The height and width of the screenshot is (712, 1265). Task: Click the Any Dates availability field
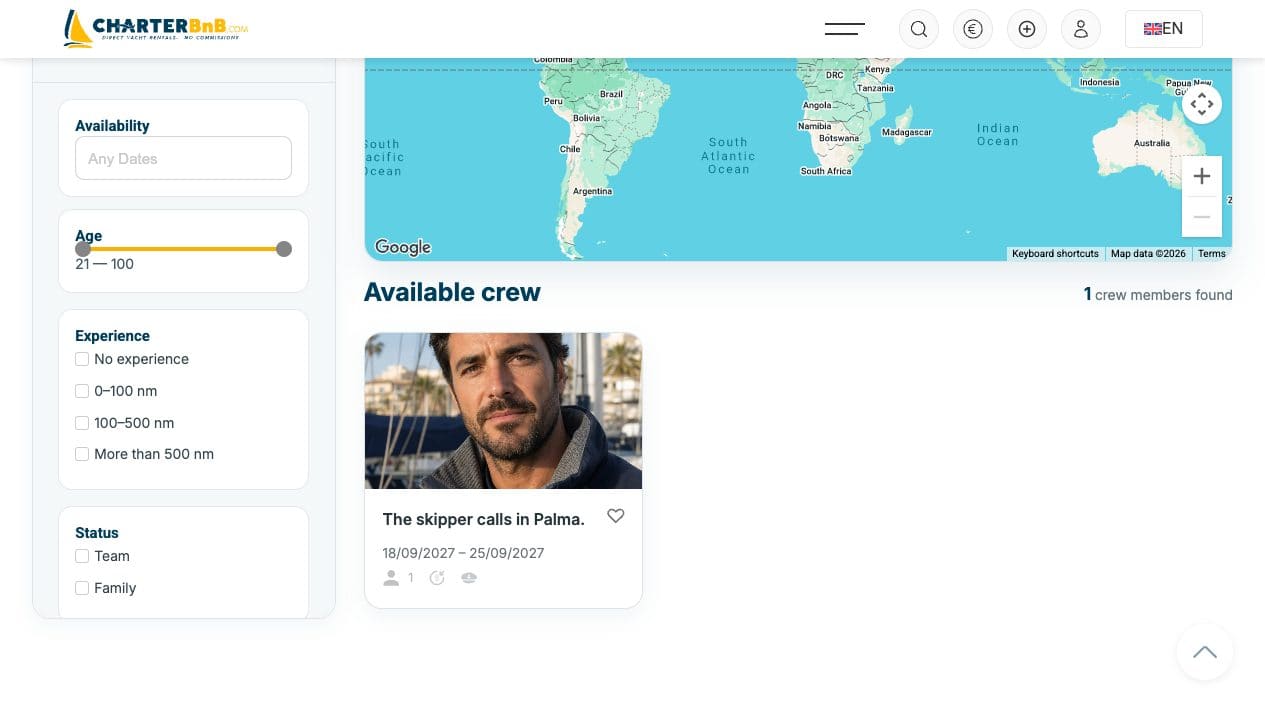click(x=183, y=158)
